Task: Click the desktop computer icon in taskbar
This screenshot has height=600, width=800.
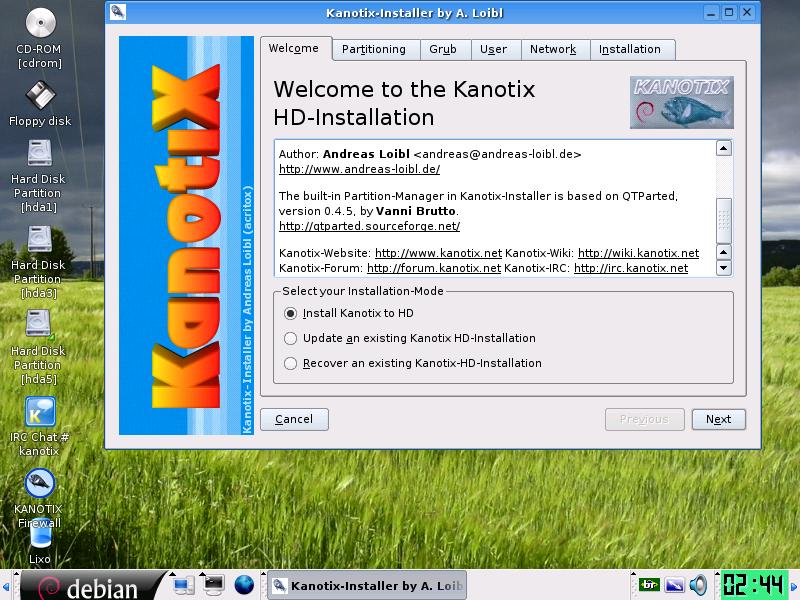Action: 184,585
